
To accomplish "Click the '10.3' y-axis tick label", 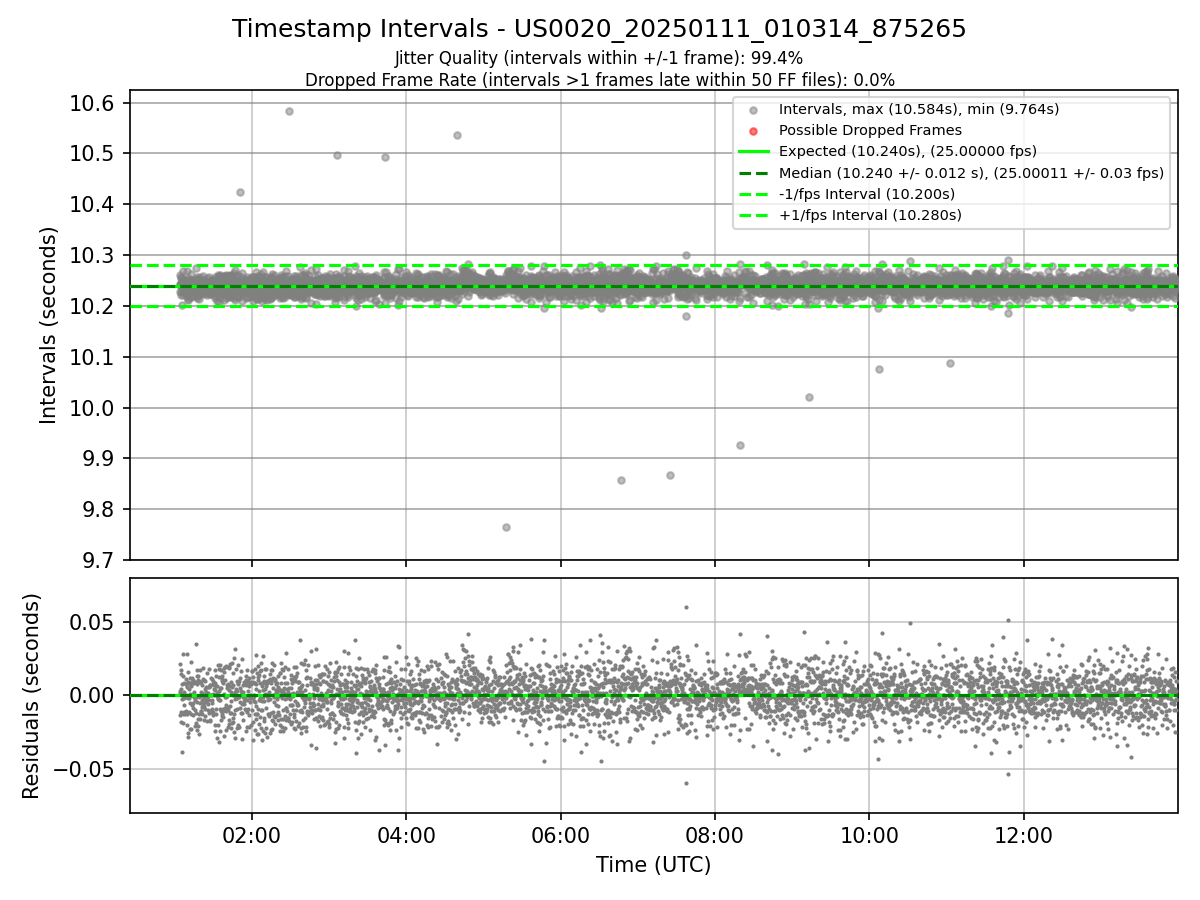I will click(x=94, y=256).
